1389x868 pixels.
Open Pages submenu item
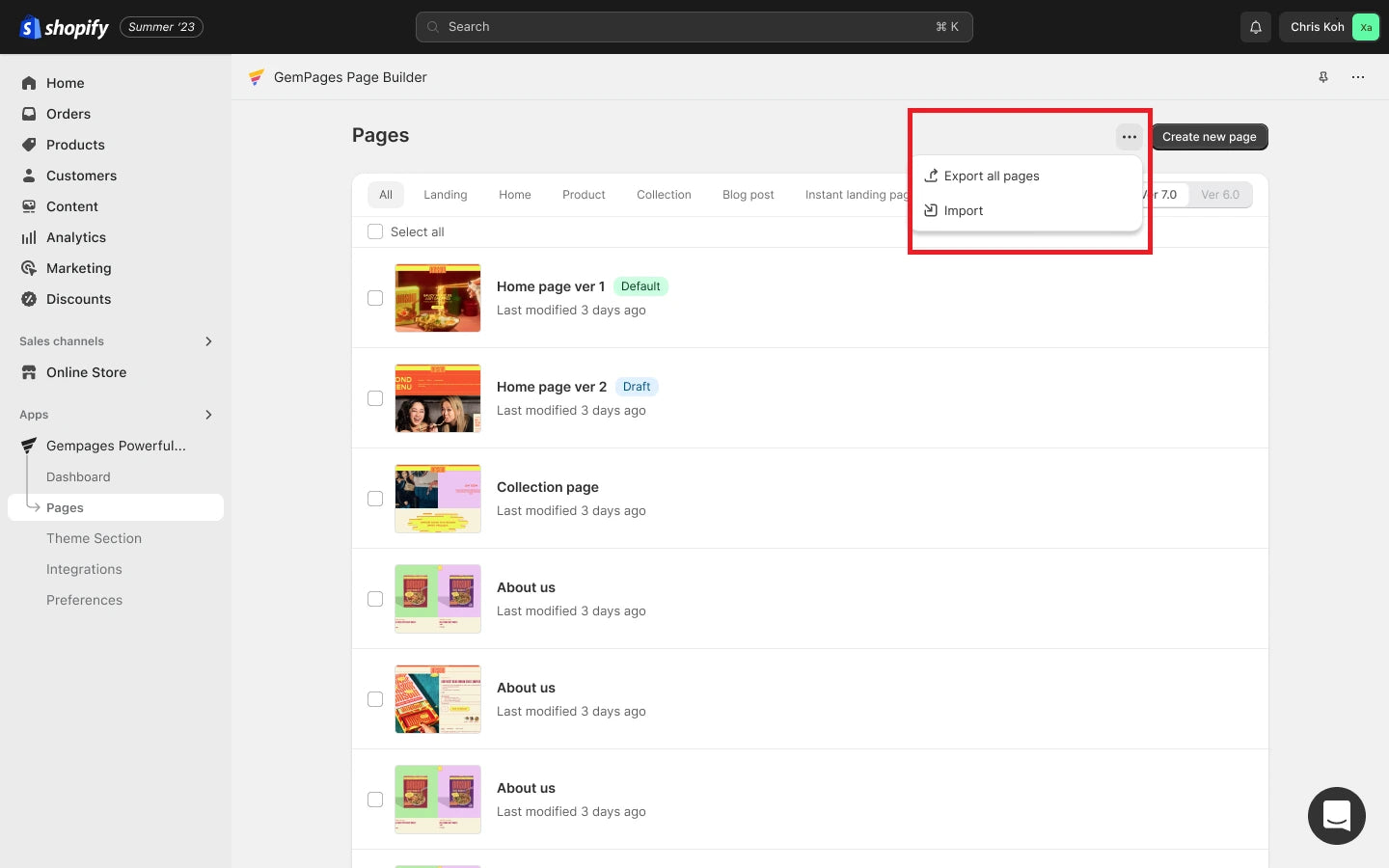(x=116, y=507)
